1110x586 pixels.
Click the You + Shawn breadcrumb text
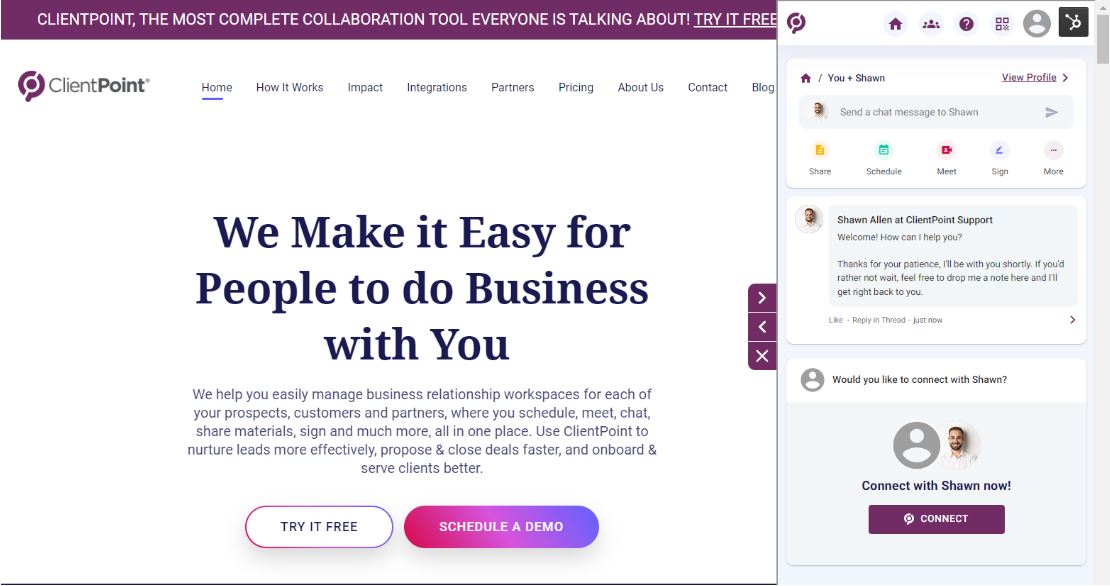pyautogui.click(x=856, y=78)
